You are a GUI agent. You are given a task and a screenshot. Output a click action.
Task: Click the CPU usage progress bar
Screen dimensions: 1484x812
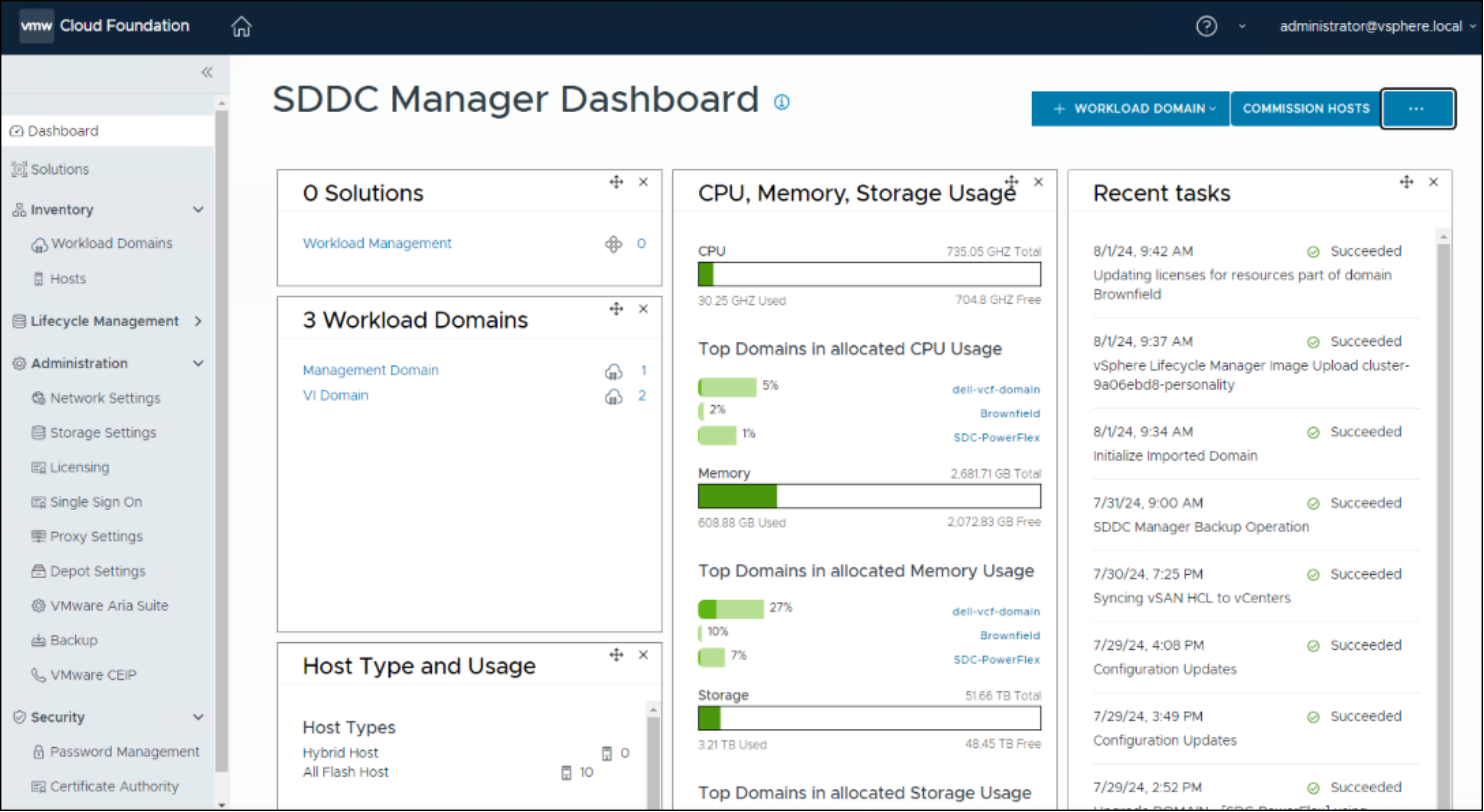pos(869,275)
